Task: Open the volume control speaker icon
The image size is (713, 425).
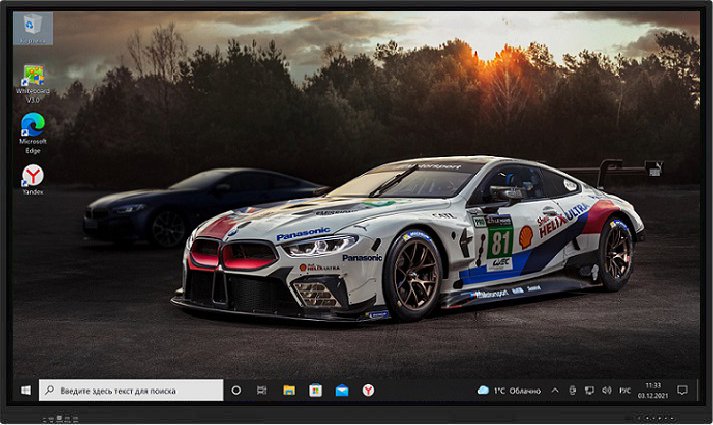Action: pyautogui.click(x=605, y=390)
